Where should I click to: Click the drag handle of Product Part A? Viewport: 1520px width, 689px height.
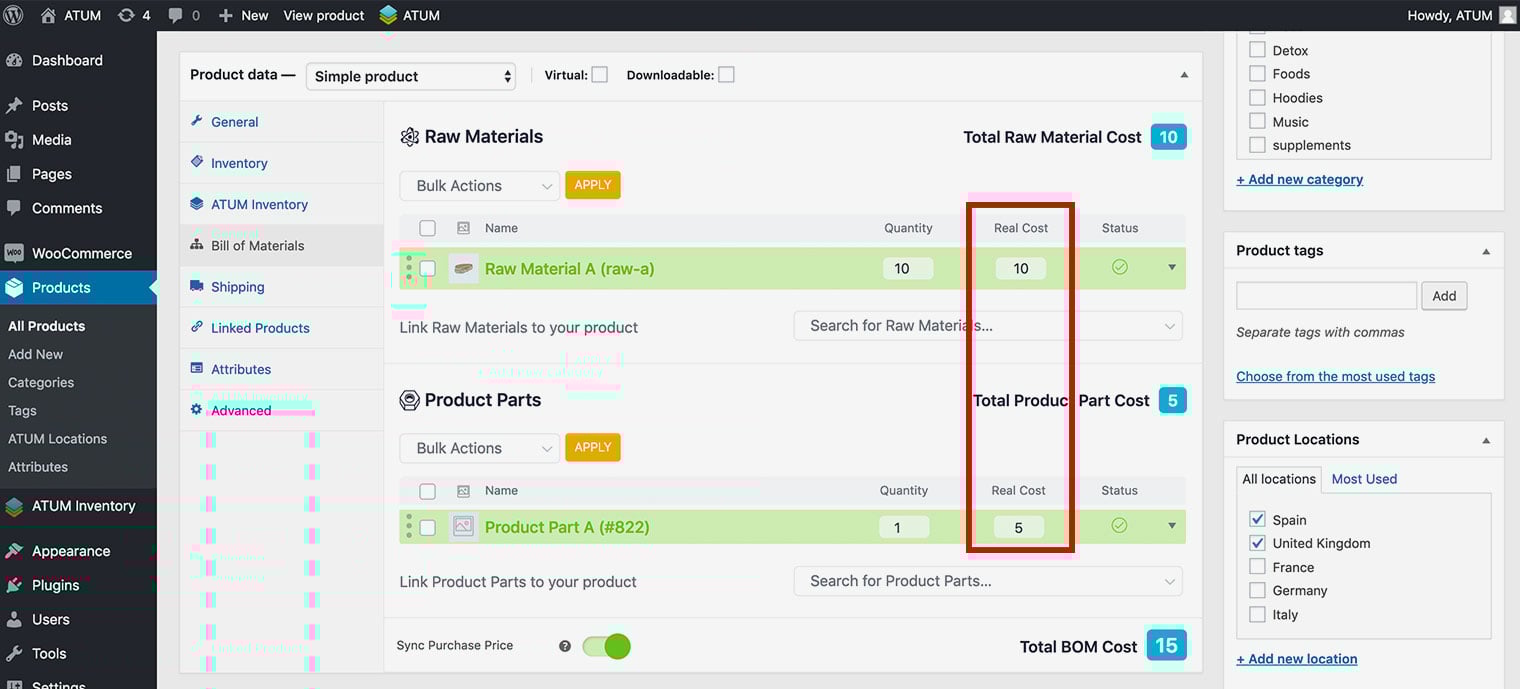tap(409, 526)
